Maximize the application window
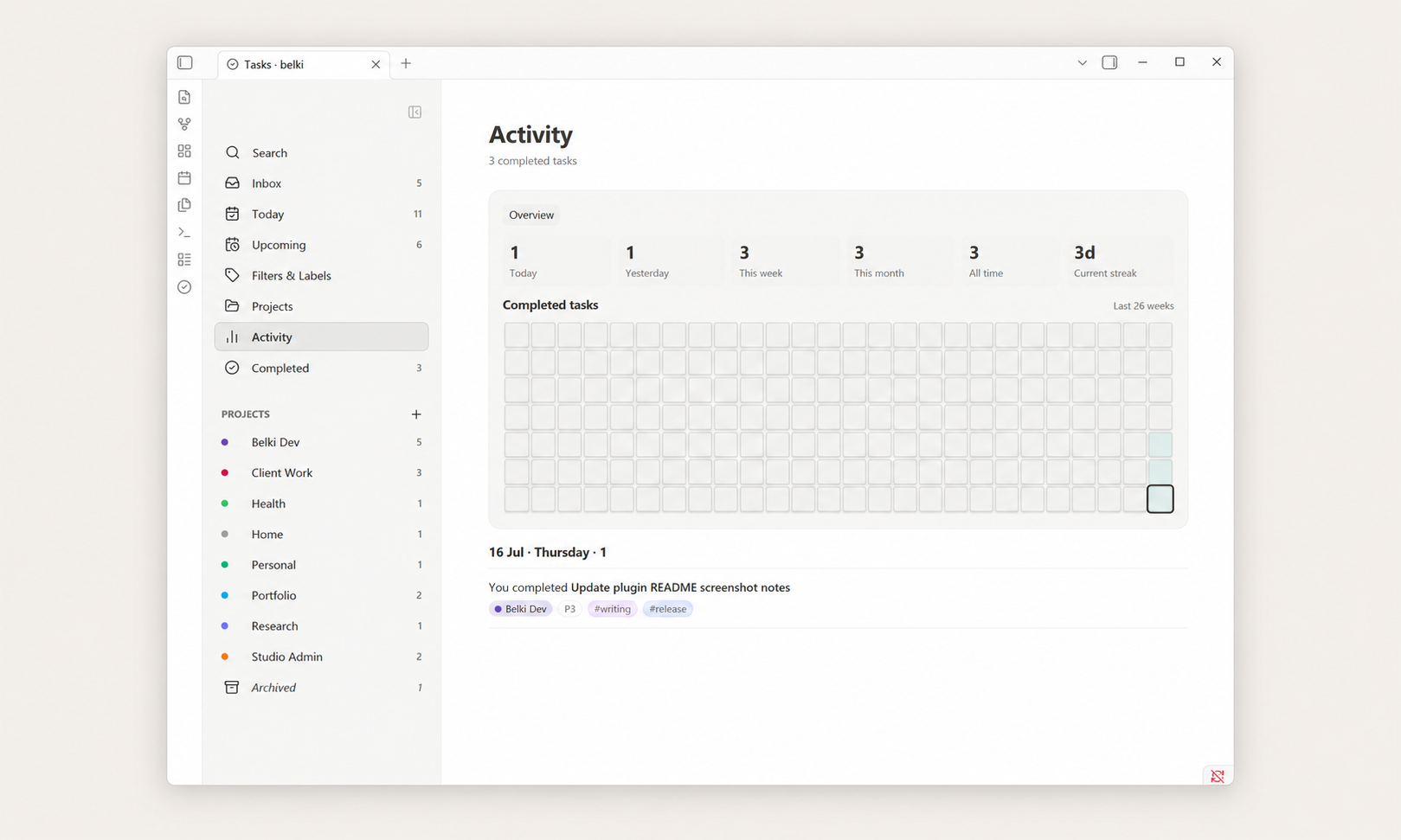 (1179, 62)
